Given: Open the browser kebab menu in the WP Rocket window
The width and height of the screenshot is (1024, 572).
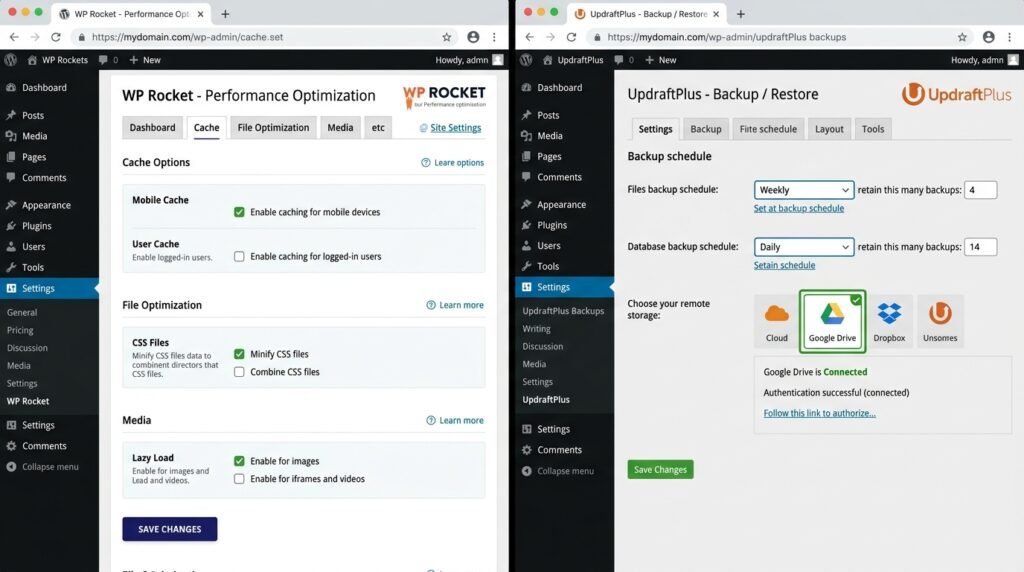Looking at the screenshot, I should click(494, 37).
